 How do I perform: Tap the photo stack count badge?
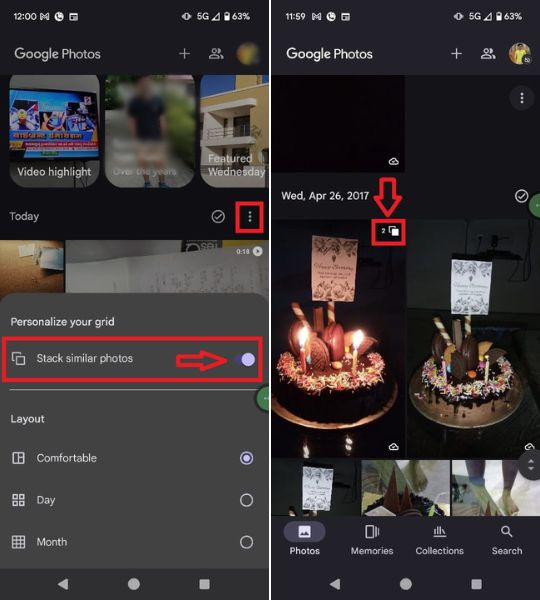(x=390, y=231)
